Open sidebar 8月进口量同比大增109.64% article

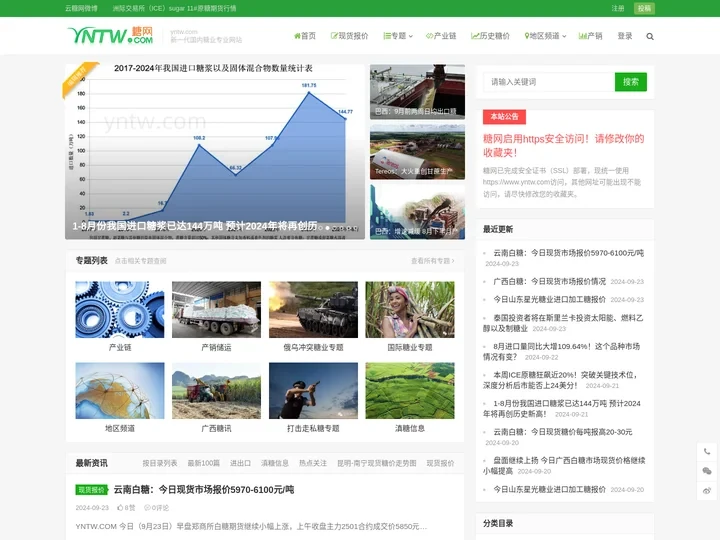click(562, 351)
